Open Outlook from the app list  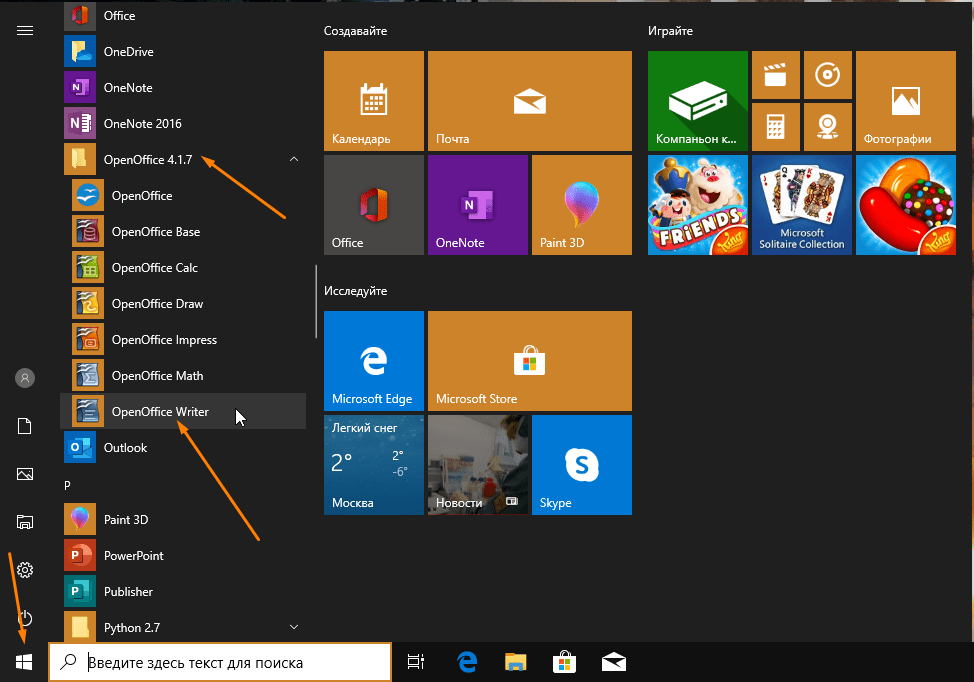(x=183, y=447)
